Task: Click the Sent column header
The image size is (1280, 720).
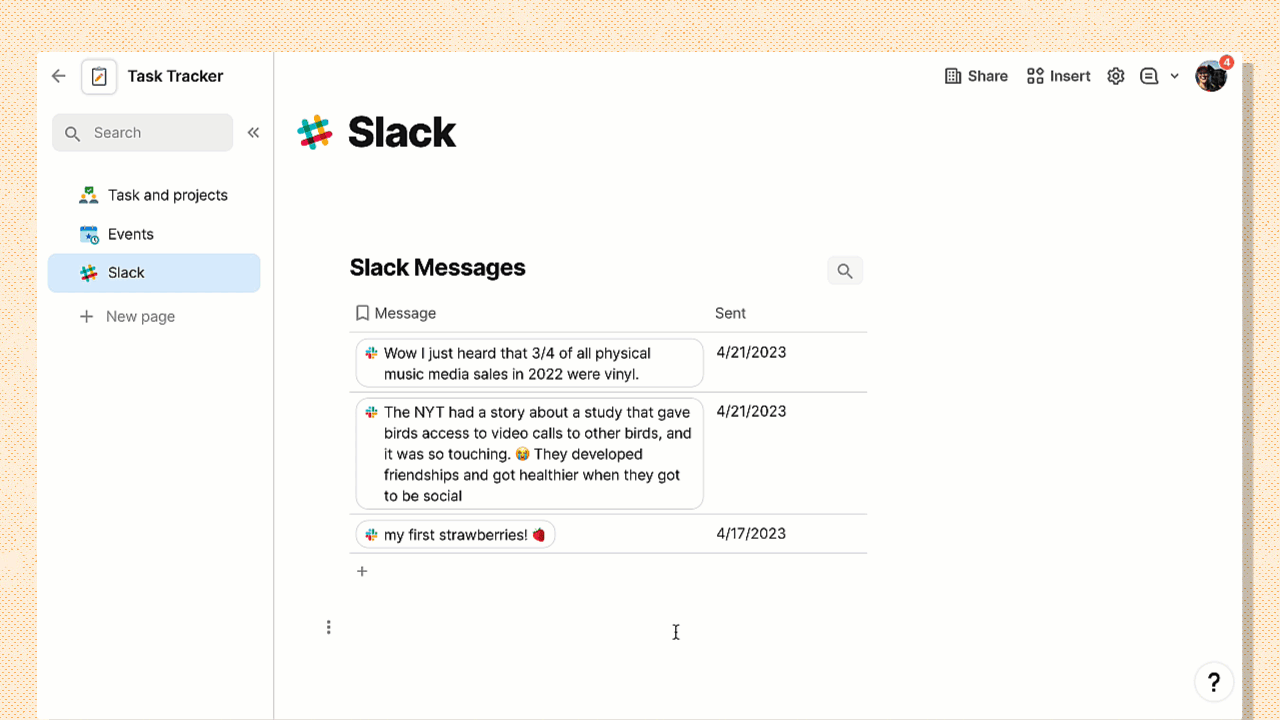Action: point(730,312)
